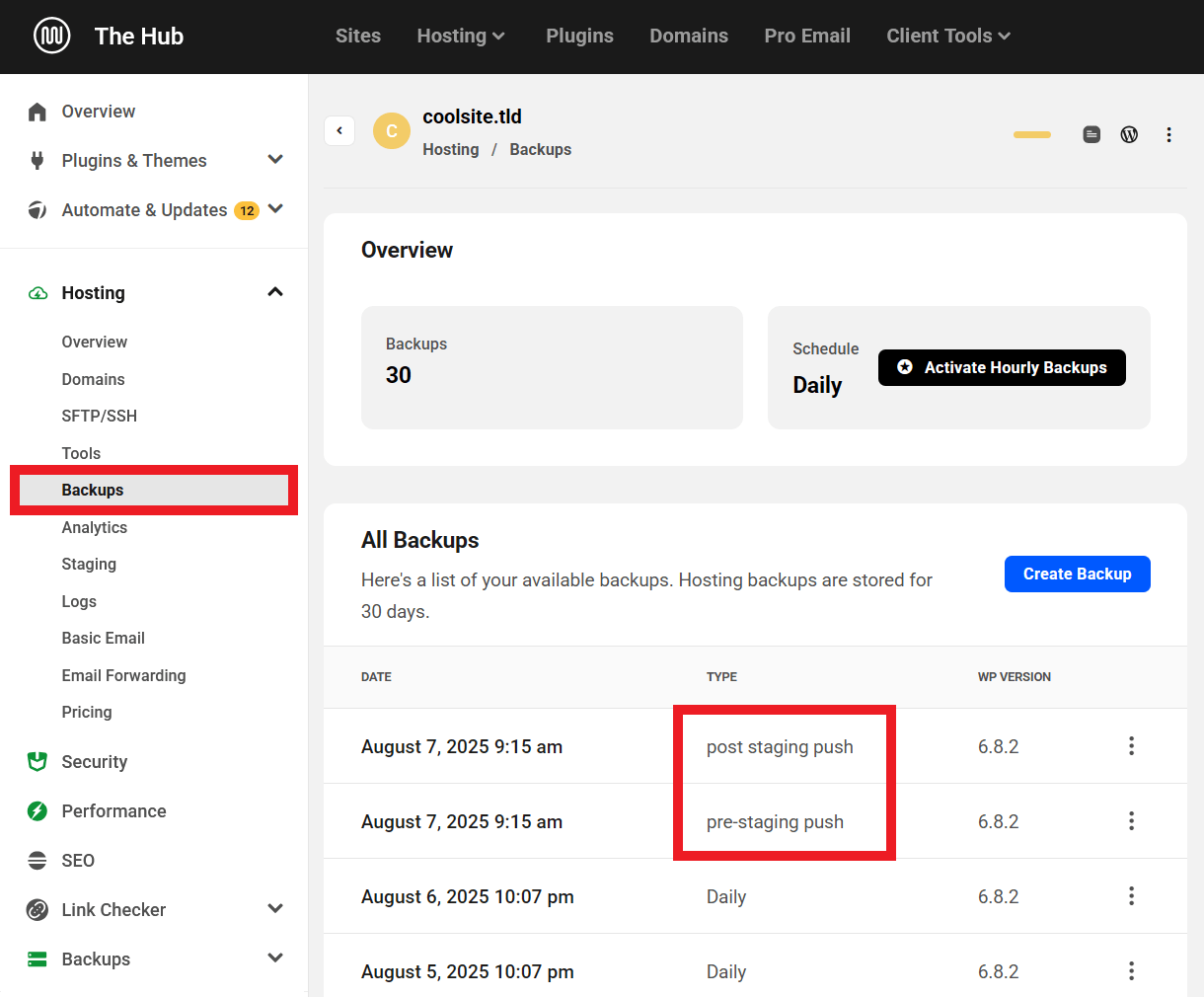Open the Hosting dropdown in top navigation
Viewport: 1204px width, 997px height.
[461, 36]
